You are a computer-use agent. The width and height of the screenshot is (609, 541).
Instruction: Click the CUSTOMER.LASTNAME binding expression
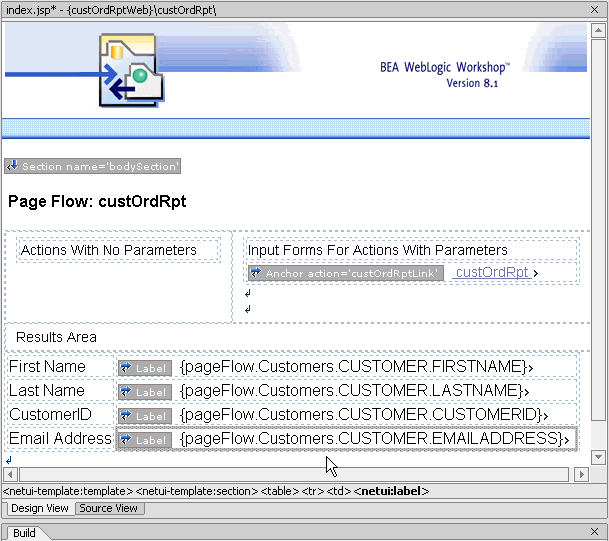pyautogui.click(x=351, y=391)
